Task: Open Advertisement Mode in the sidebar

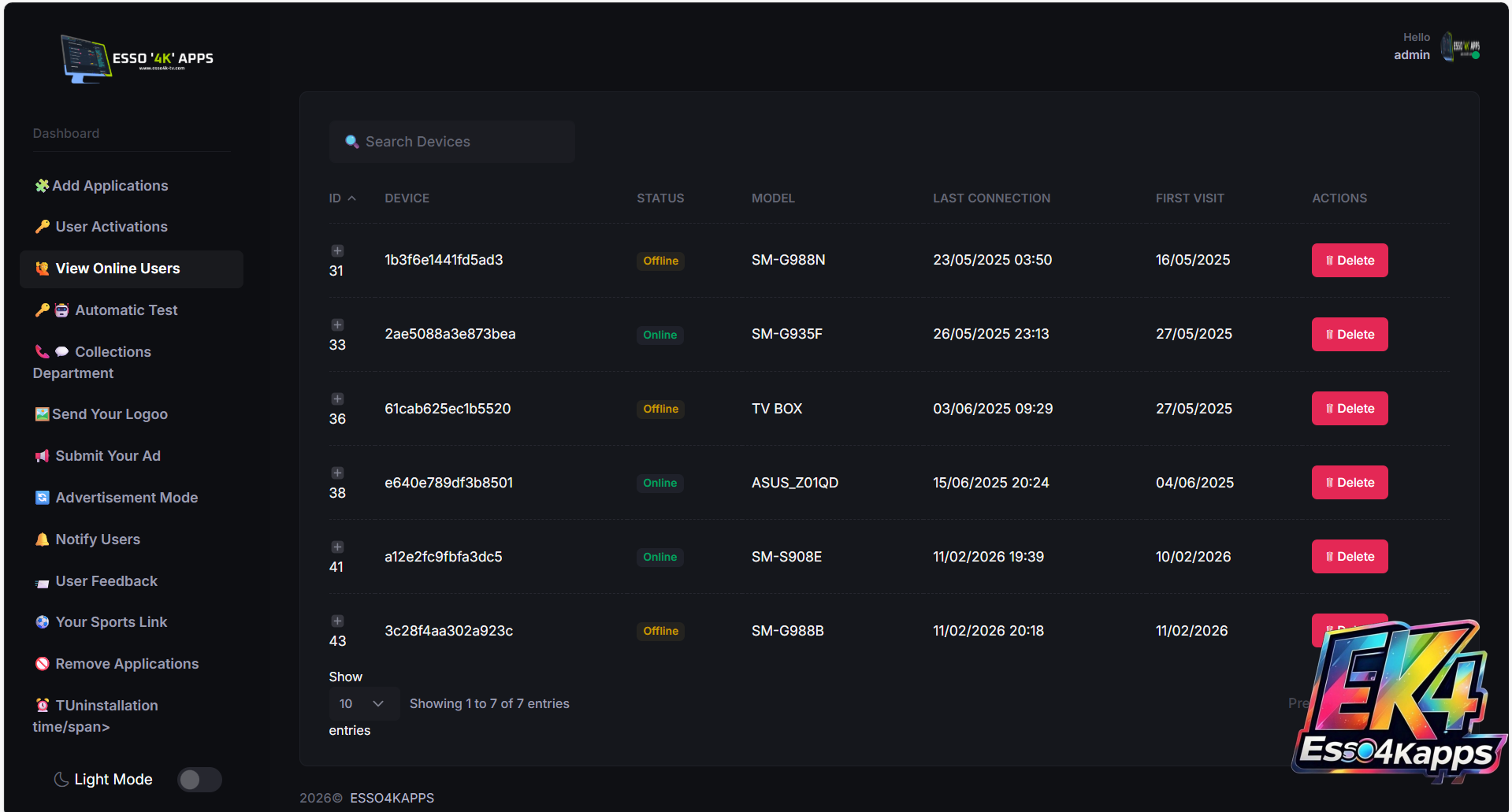Action: click(x=126, y=498)
